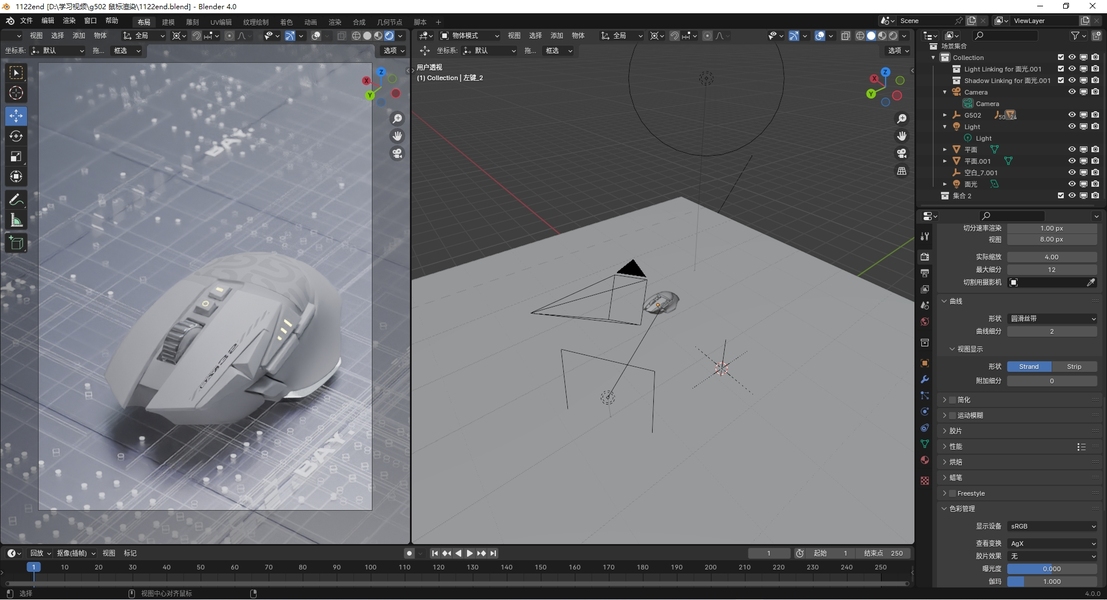Toggle solid shading in right viewport

click(x=870, y=35)
